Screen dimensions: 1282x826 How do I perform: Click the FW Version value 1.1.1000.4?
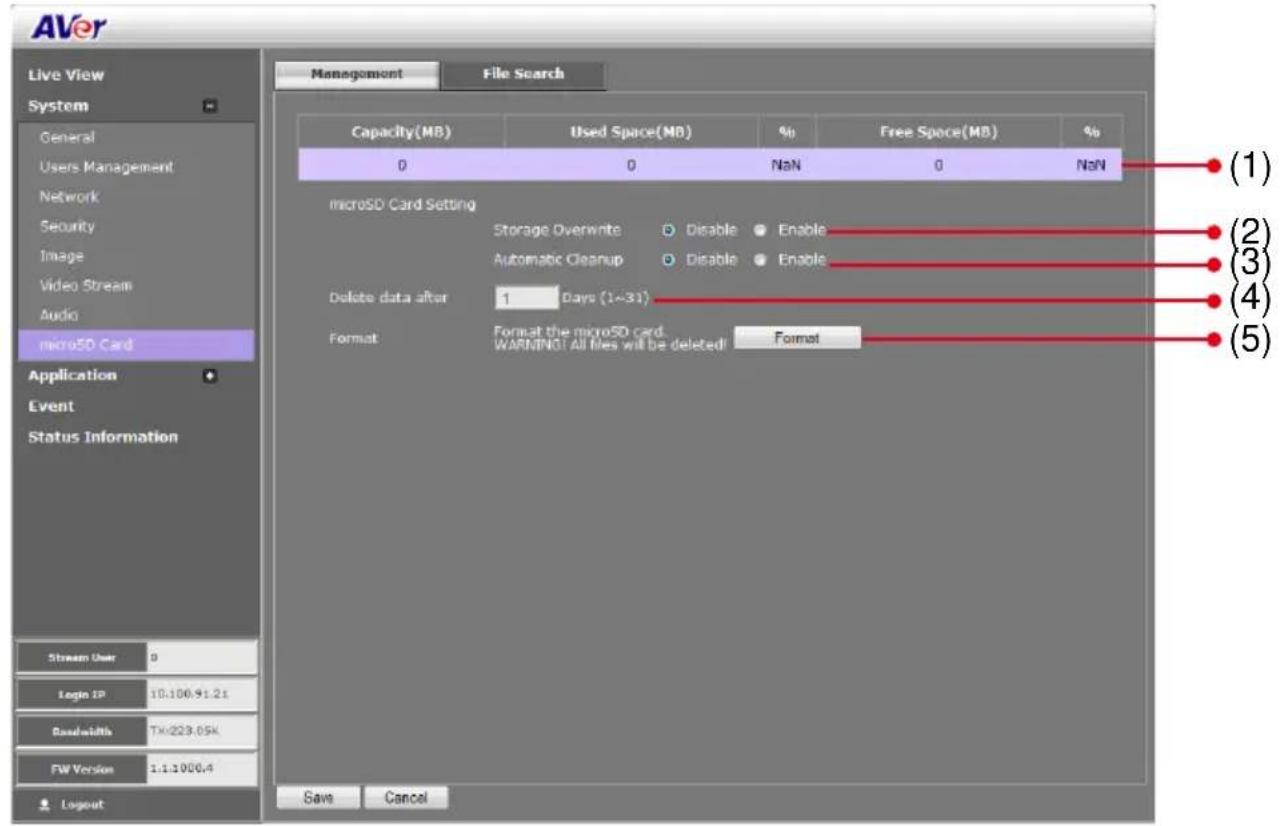pyautogui.click(x=202, y=769)
